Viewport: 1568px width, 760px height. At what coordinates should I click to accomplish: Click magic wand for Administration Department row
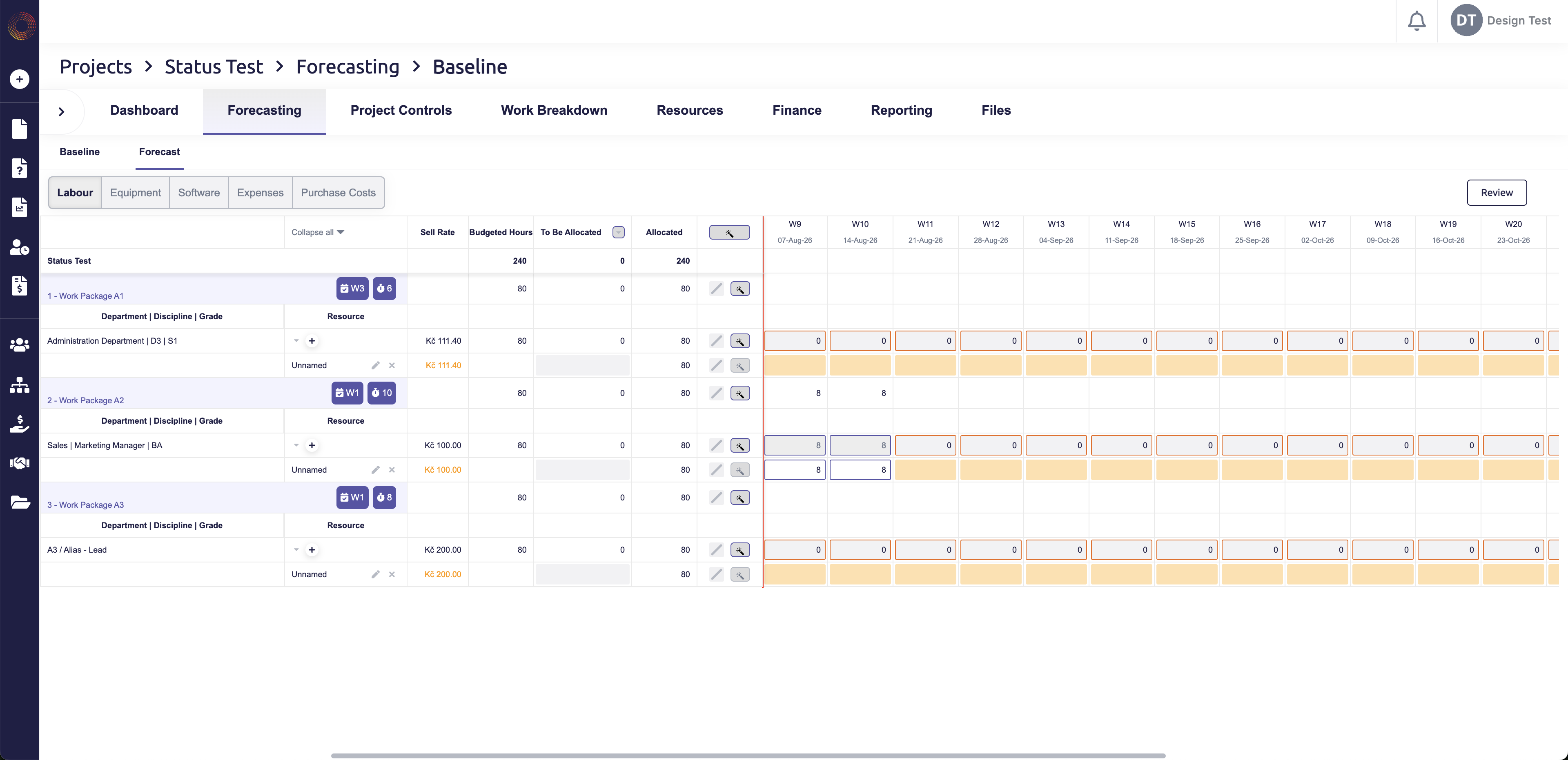[x=740, y=341]
